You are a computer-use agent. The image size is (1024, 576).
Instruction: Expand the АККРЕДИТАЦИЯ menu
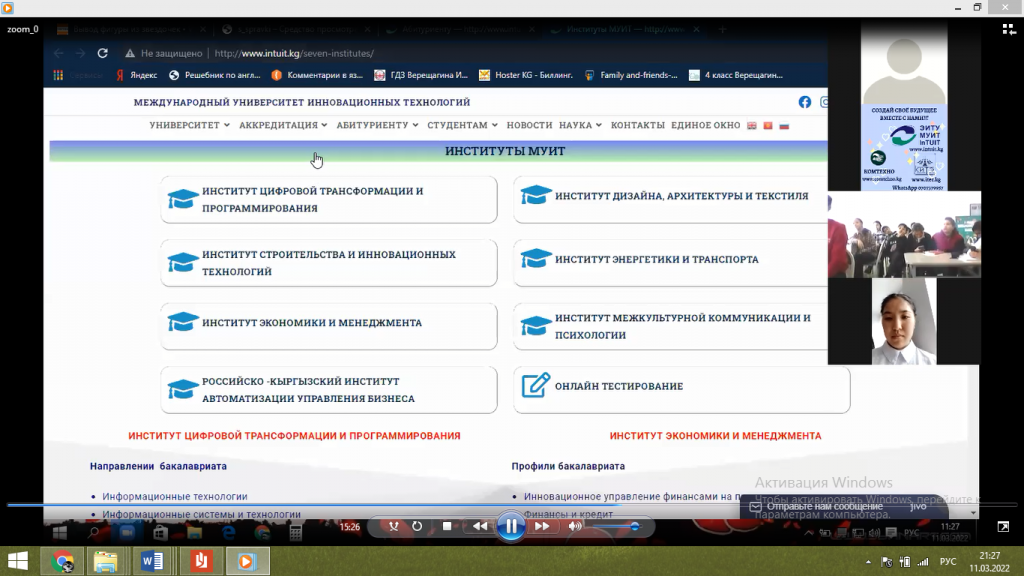tap(283, 125)
